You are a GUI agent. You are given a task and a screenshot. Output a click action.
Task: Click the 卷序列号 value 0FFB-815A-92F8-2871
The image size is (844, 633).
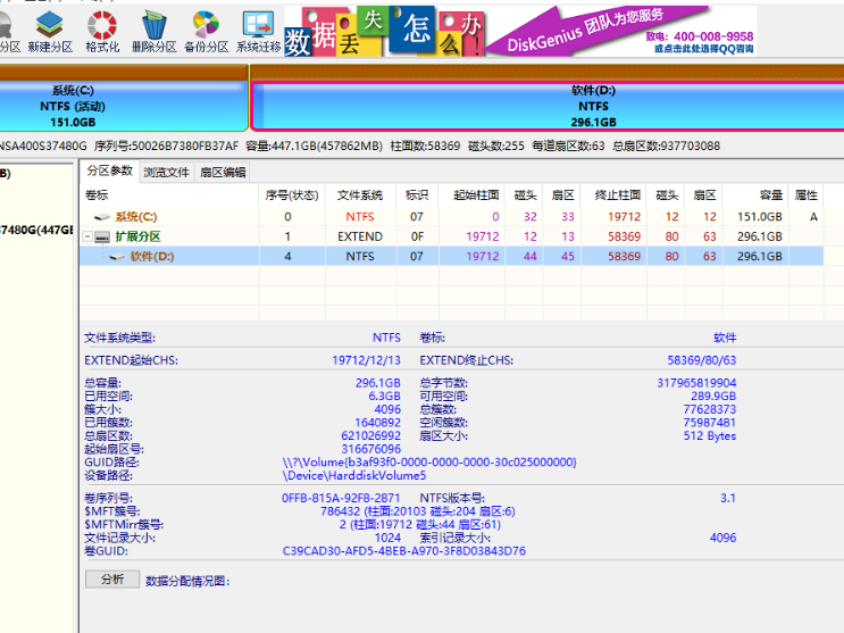[x=341, y=498]
